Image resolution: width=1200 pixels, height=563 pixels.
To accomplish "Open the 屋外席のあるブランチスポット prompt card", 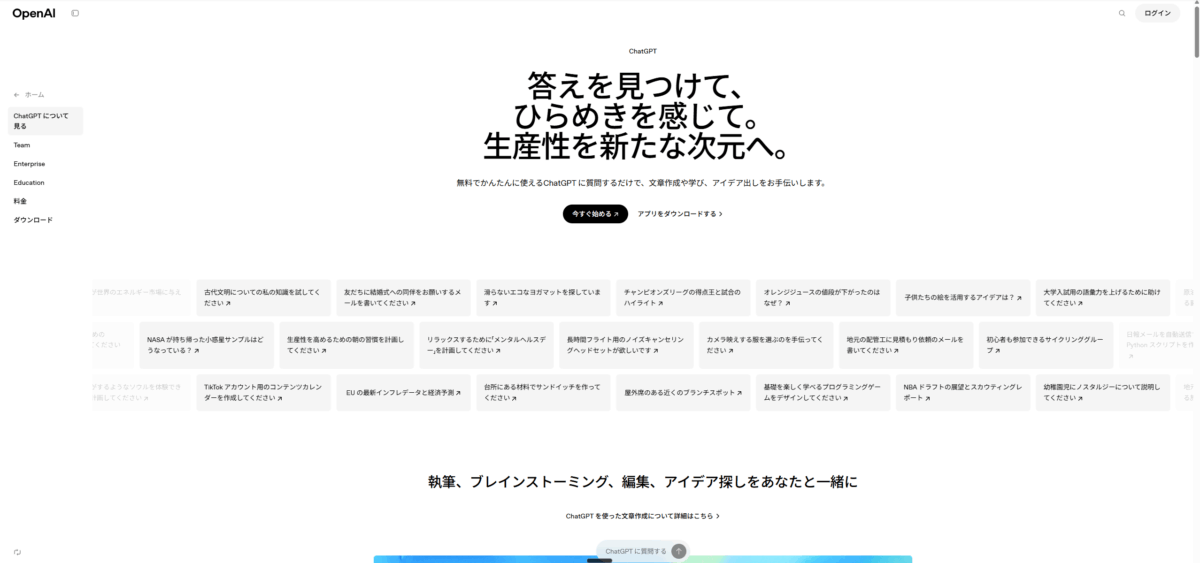I will pyautogui.click(x=683, y=392).
